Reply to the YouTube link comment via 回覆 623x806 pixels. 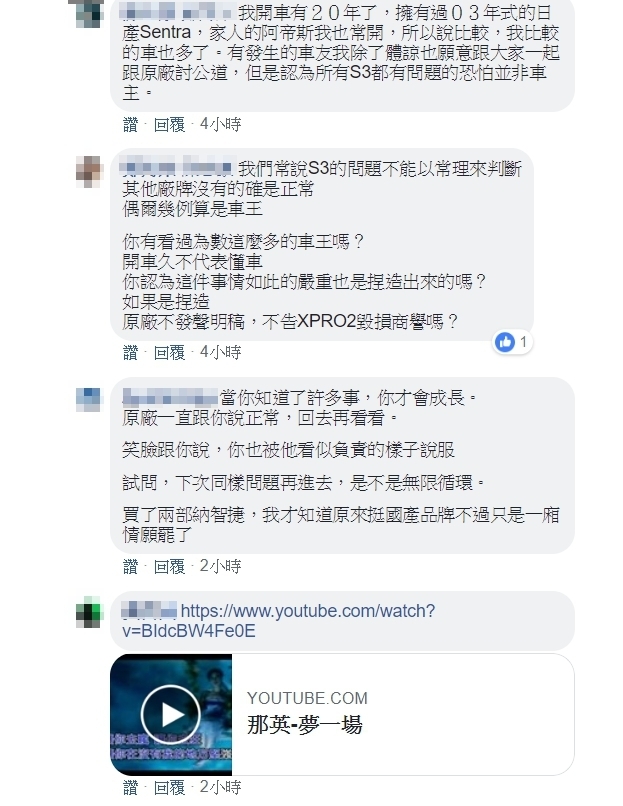(x=169, y=787)
